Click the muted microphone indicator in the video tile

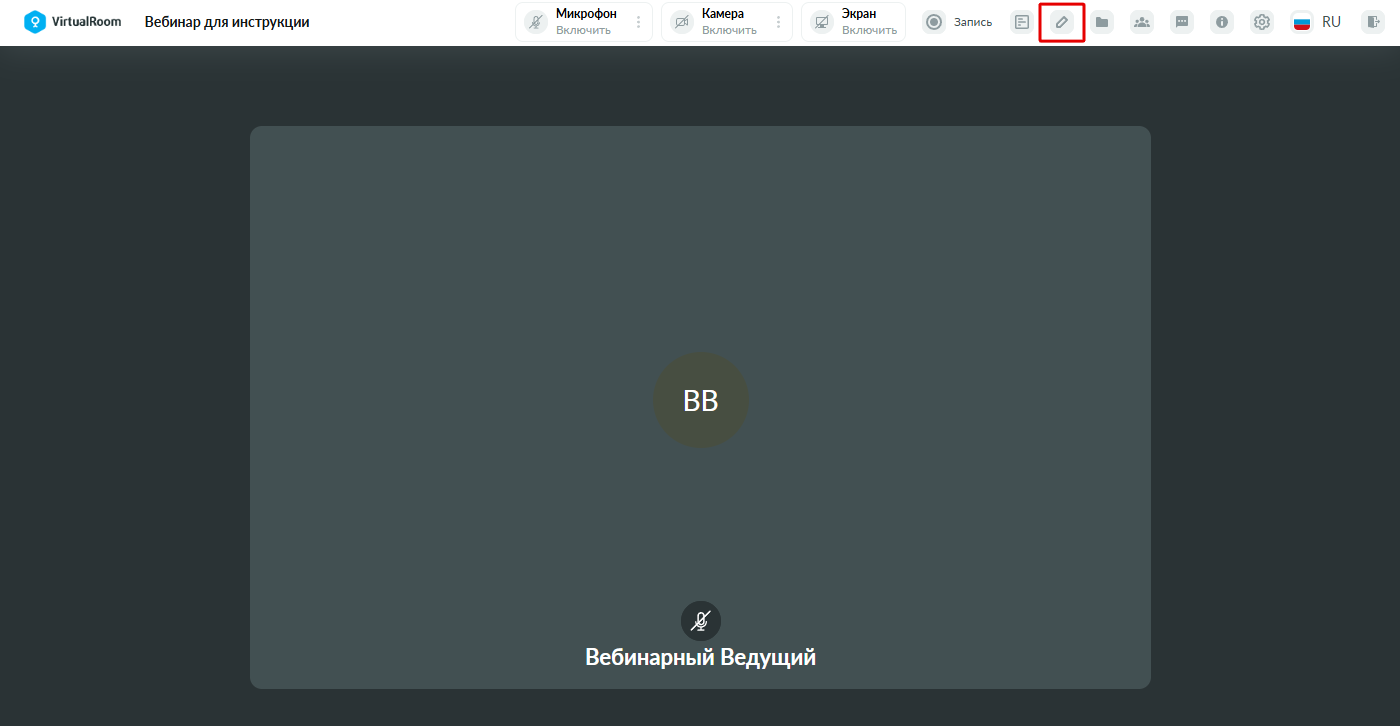pyautogui.click(x=701, y=621)
